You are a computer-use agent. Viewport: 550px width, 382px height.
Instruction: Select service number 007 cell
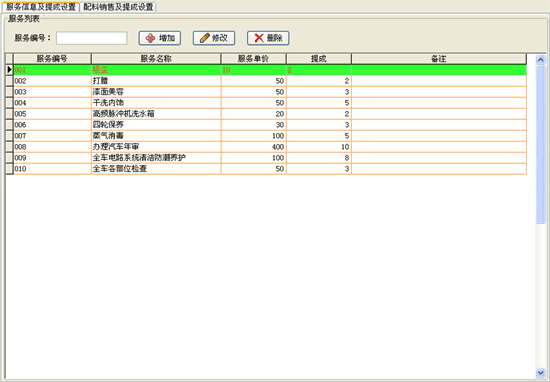[52, 136]
